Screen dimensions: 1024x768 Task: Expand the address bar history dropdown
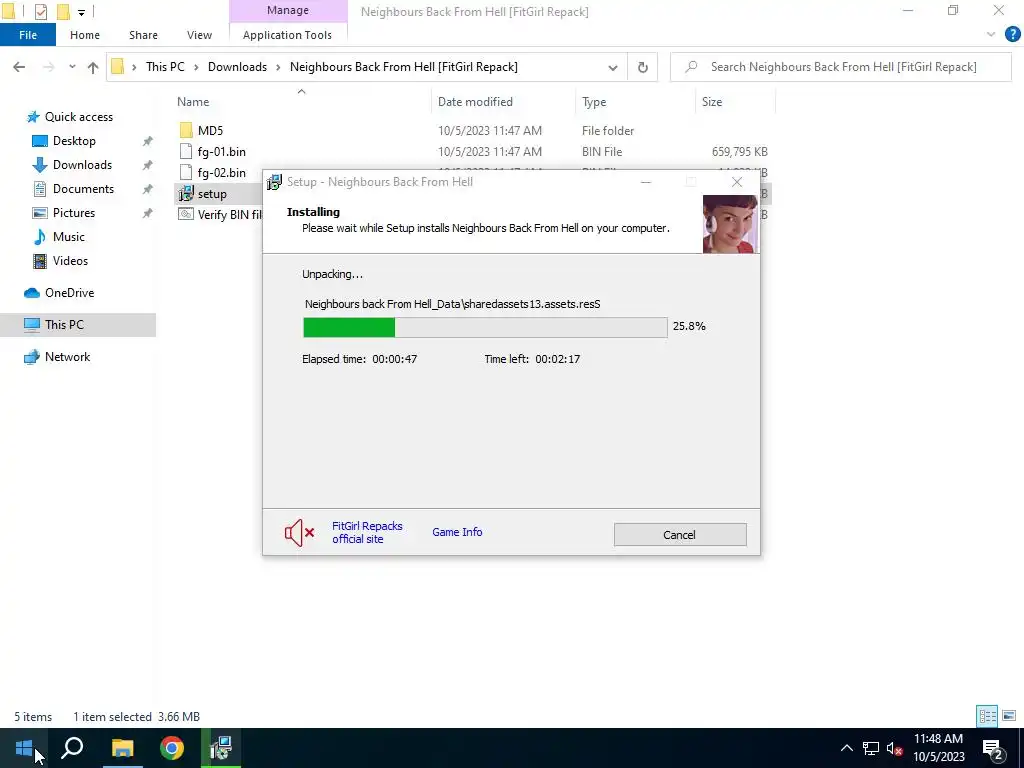[x=613, y=67]
